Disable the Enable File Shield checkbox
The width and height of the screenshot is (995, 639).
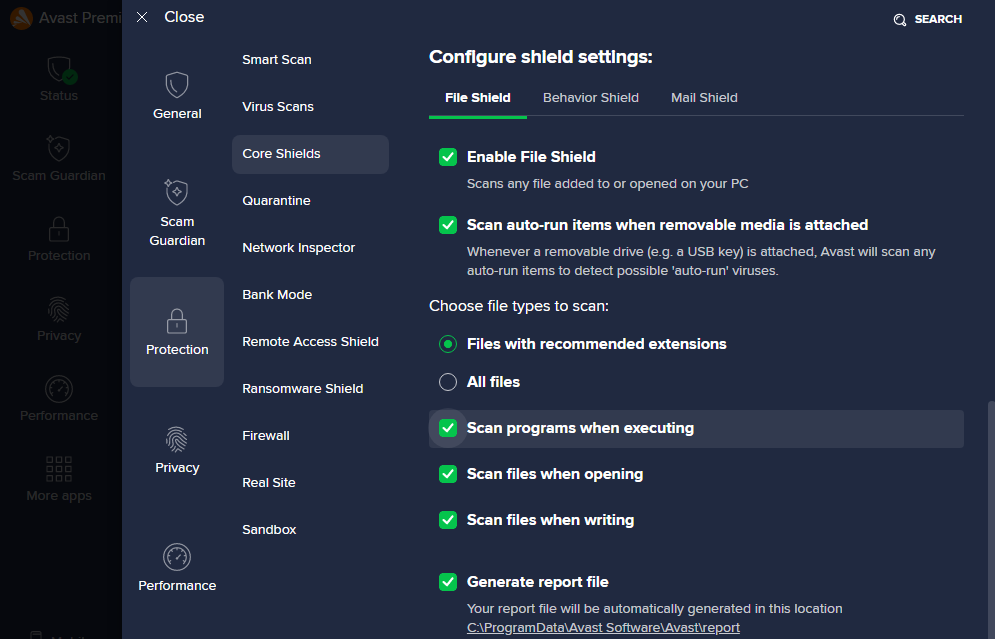tap(448, 157)
